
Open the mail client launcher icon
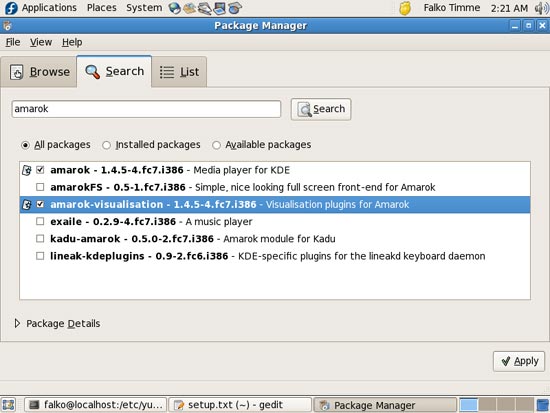(189, 8)
